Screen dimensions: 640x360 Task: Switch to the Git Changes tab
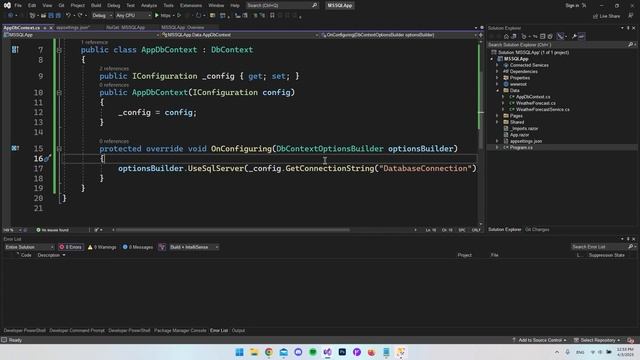pyautogui.click(x=537, y=229)
